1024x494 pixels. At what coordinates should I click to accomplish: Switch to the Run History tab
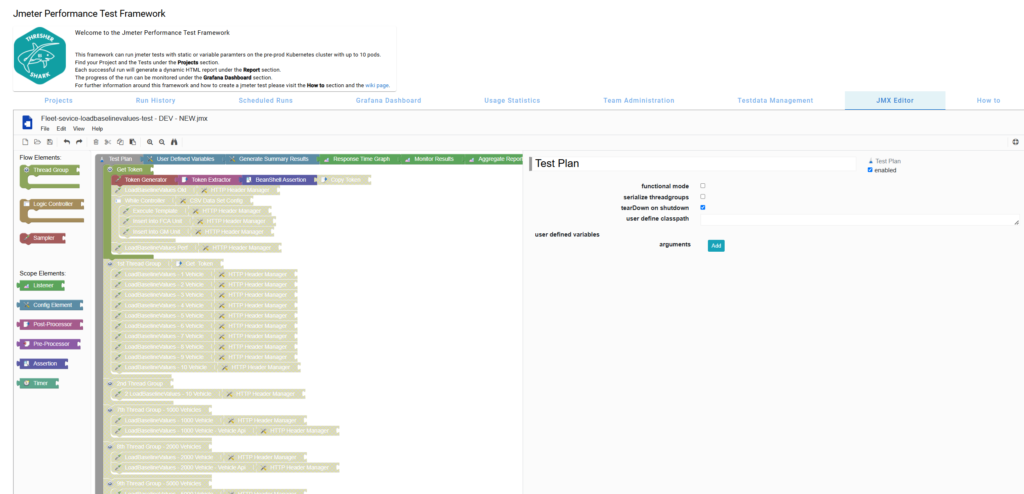tap(155, 101)
